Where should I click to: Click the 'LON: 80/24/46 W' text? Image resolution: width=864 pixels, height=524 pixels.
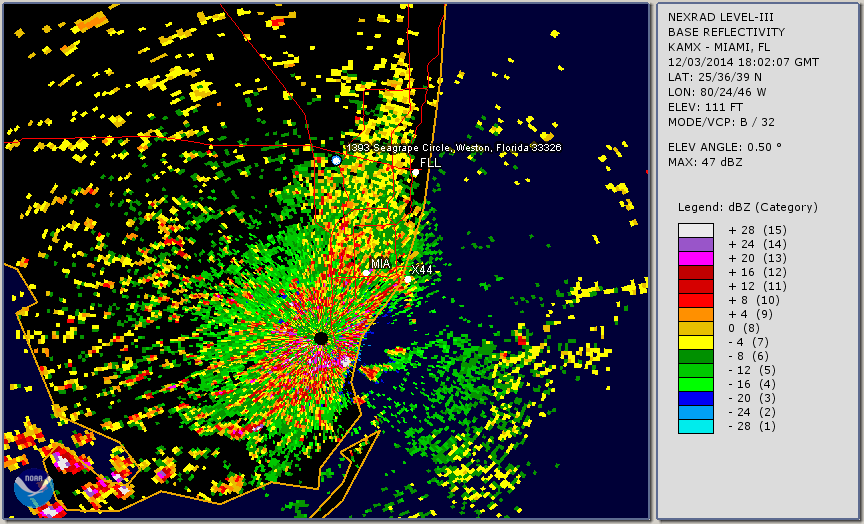(717, 92)
